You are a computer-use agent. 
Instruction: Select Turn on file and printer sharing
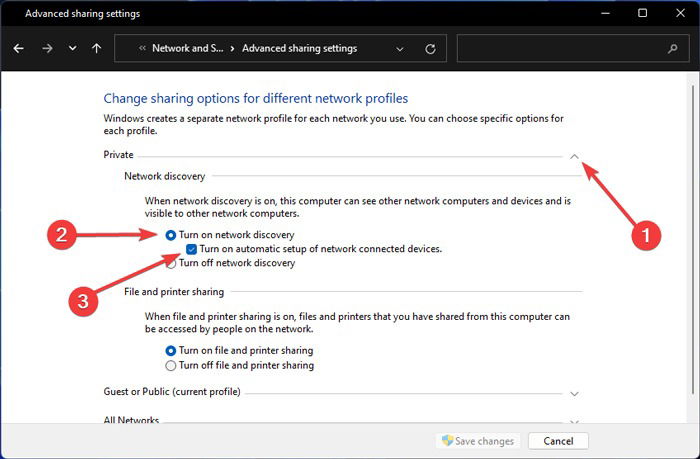[171, 351]
